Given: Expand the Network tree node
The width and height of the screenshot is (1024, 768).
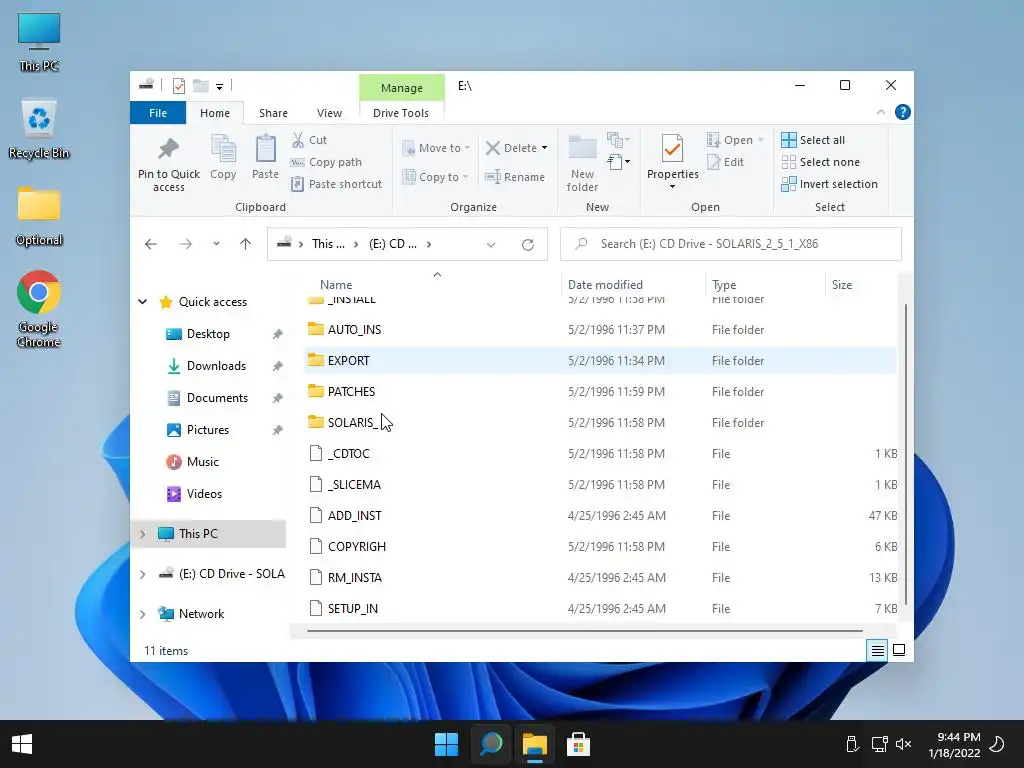Looking at the screenshot, I should [x=142, y=614].
